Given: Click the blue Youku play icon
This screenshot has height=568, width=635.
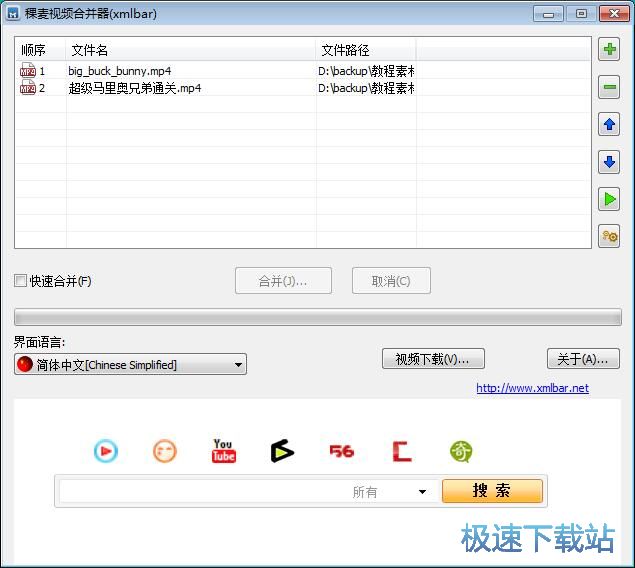Looking at the screenshot, I should (105, 452).
